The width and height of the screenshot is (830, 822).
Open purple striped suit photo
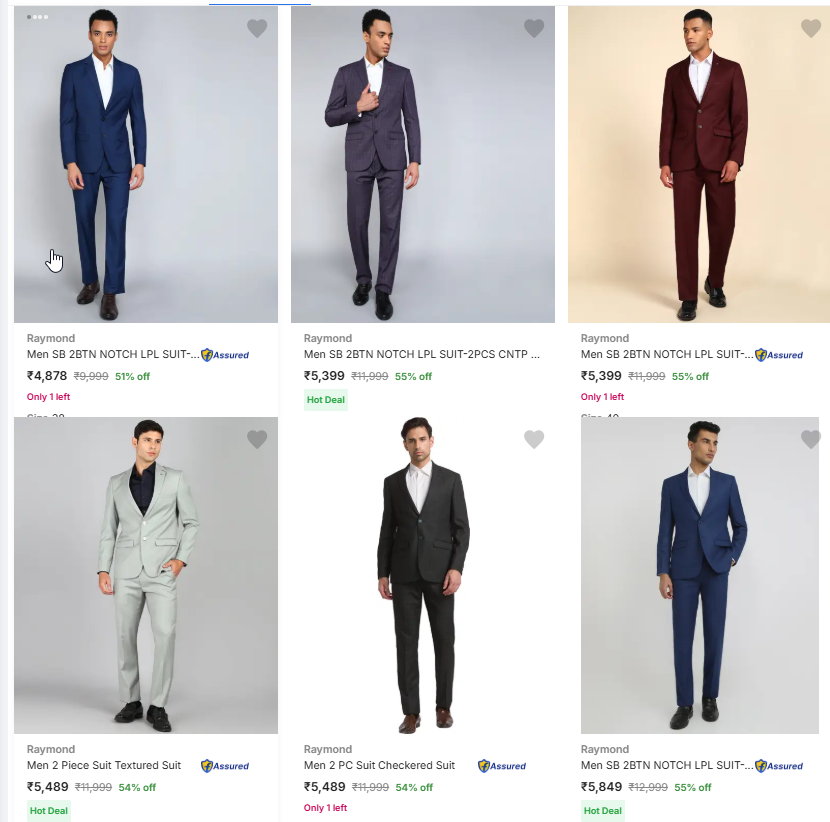click(x=422, y=165)
